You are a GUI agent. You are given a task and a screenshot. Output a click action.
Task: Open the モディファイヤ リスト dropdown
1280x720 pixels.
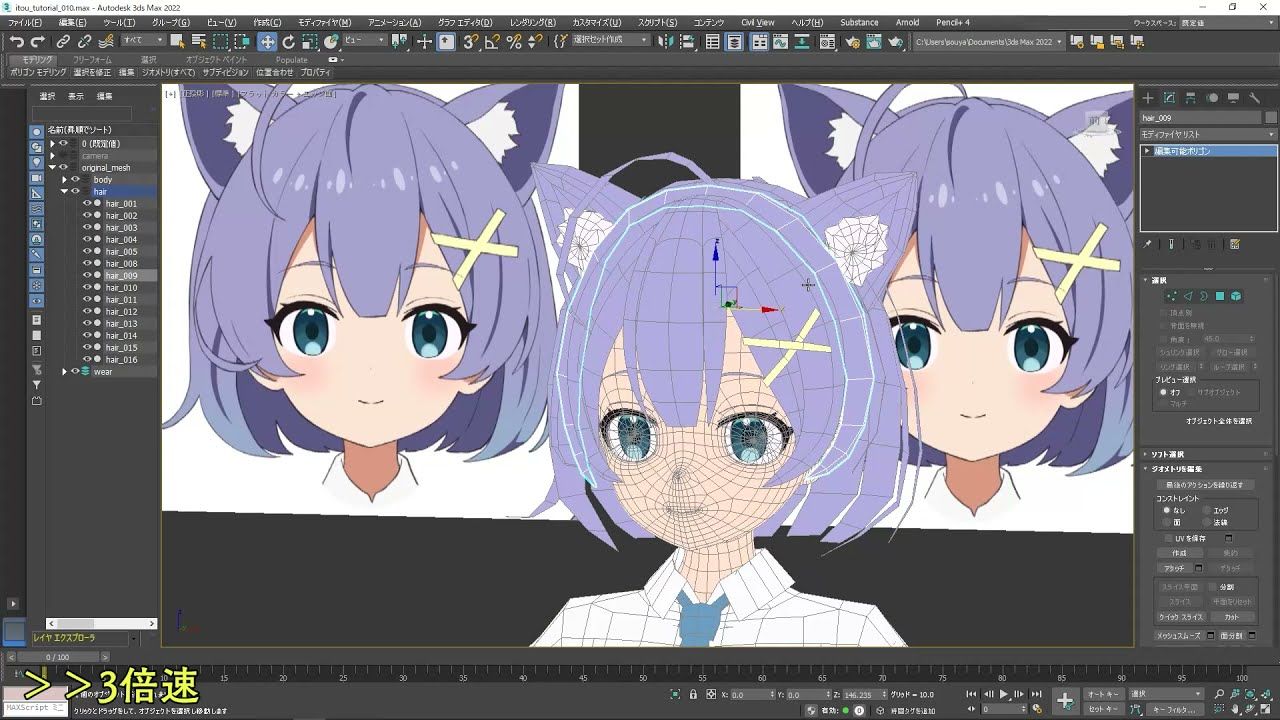(1208, 134)
